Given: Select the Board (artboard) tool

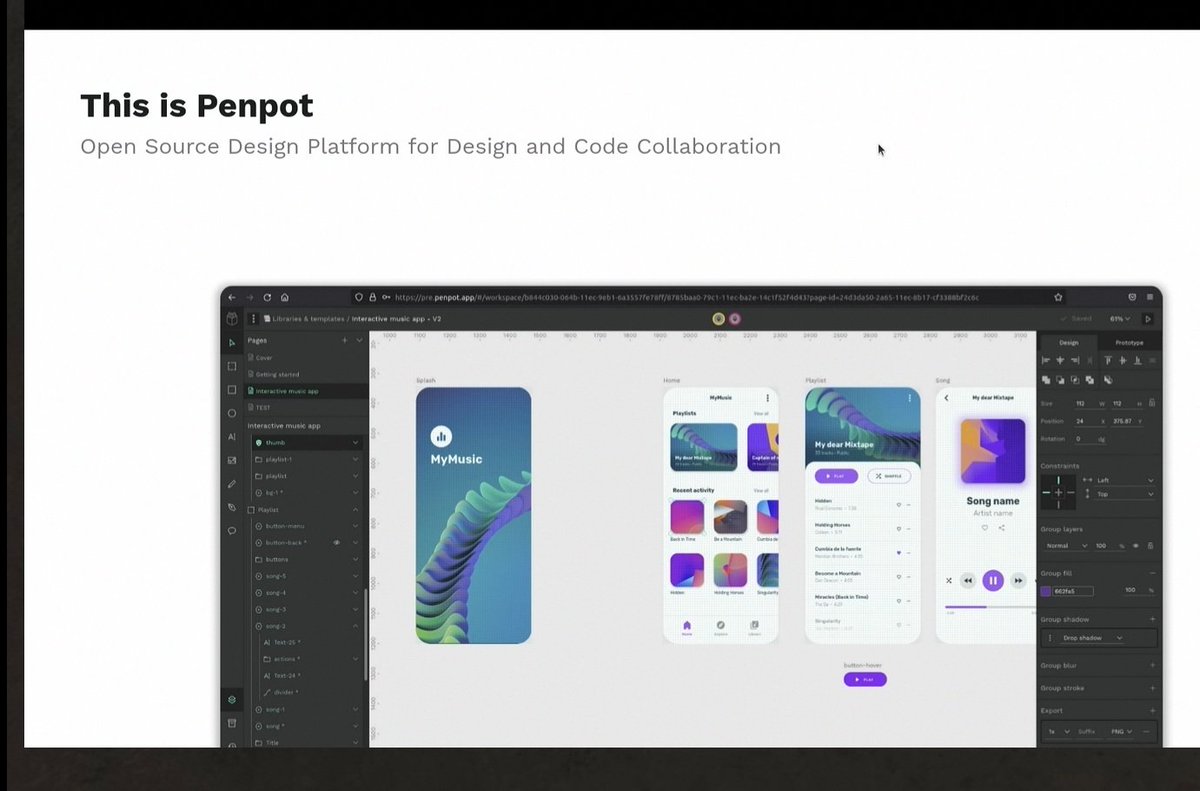Looking at the screenshot, I should click(232, 366).
